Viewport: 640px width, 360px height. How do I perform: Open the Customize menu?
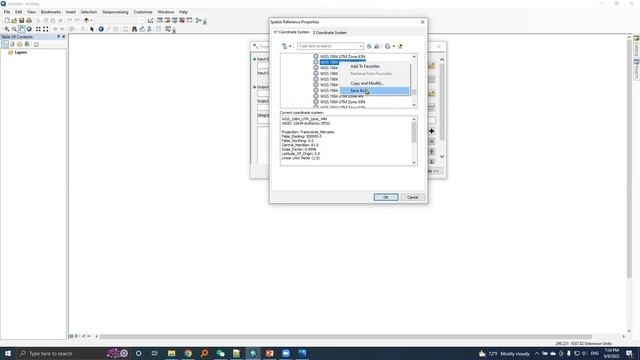pyautogui.click(x=143, y=12)
